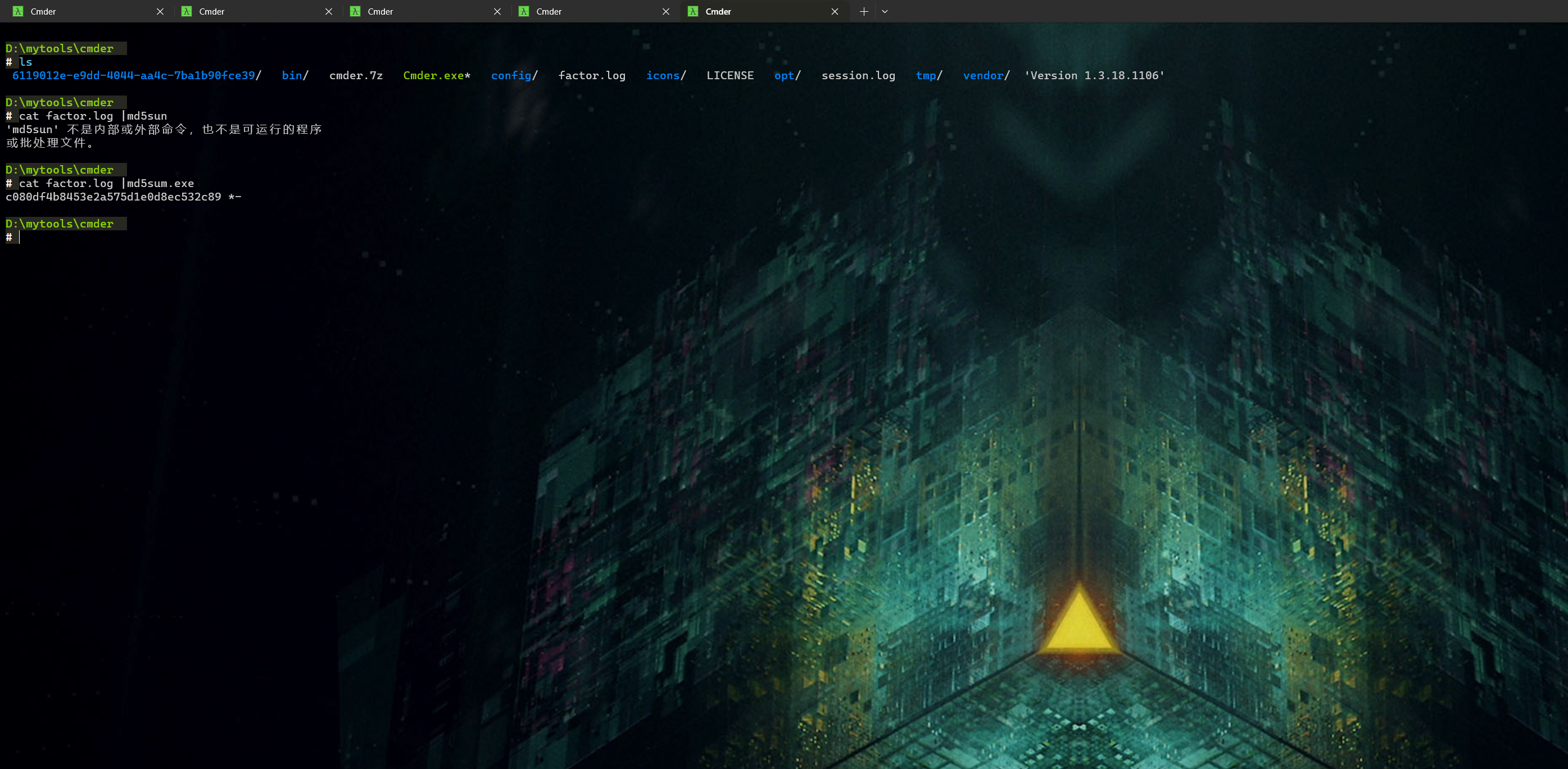Select the third Cmder tab label
The height and width of the screenshot is (769, 1568).
tap(380, 12)
